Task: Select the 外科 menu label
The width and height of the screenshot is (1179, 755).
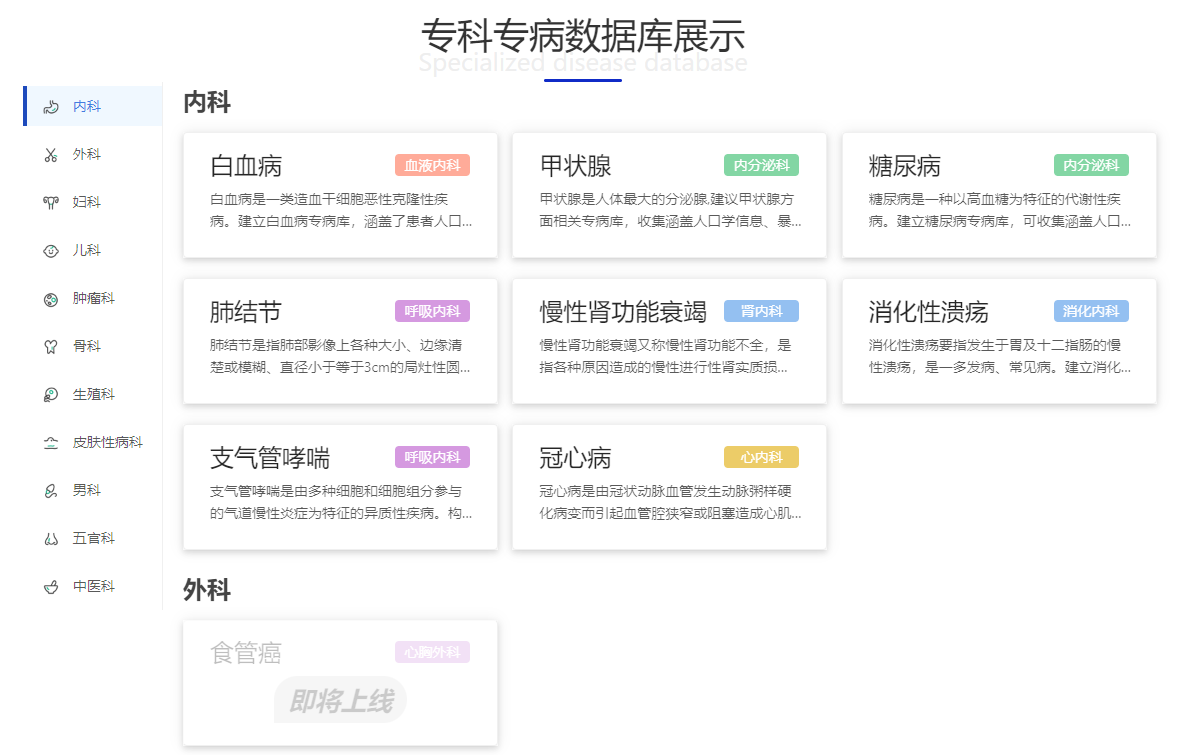Action: (87, 154)
